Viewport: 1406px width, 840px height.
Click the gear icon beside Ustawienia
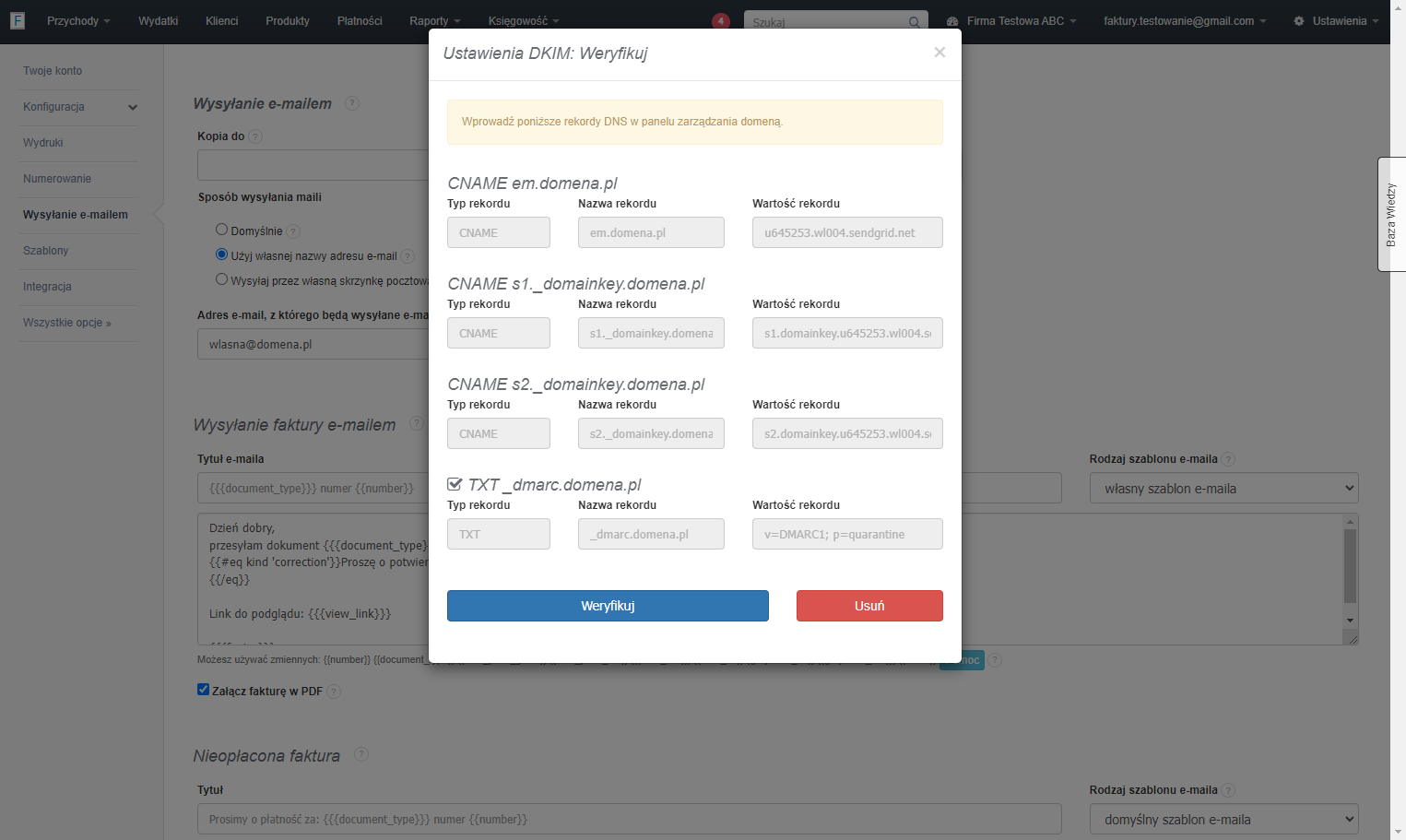point(1299,21)
